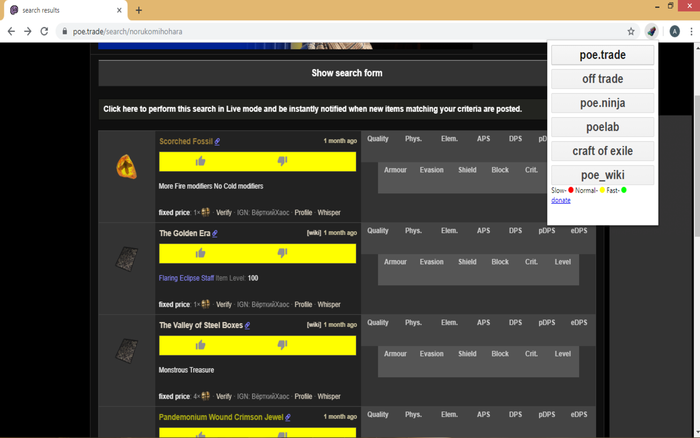
Task: Click thumbs down on The Golden Era
Action: coord(282,253)
